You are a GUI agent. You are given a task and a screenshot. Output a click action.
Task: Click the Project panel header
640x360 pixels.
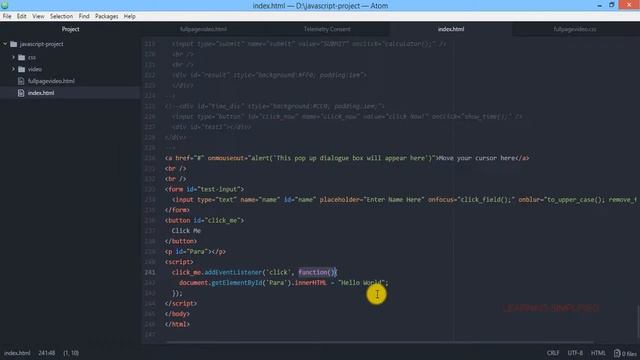click(70, 29)
